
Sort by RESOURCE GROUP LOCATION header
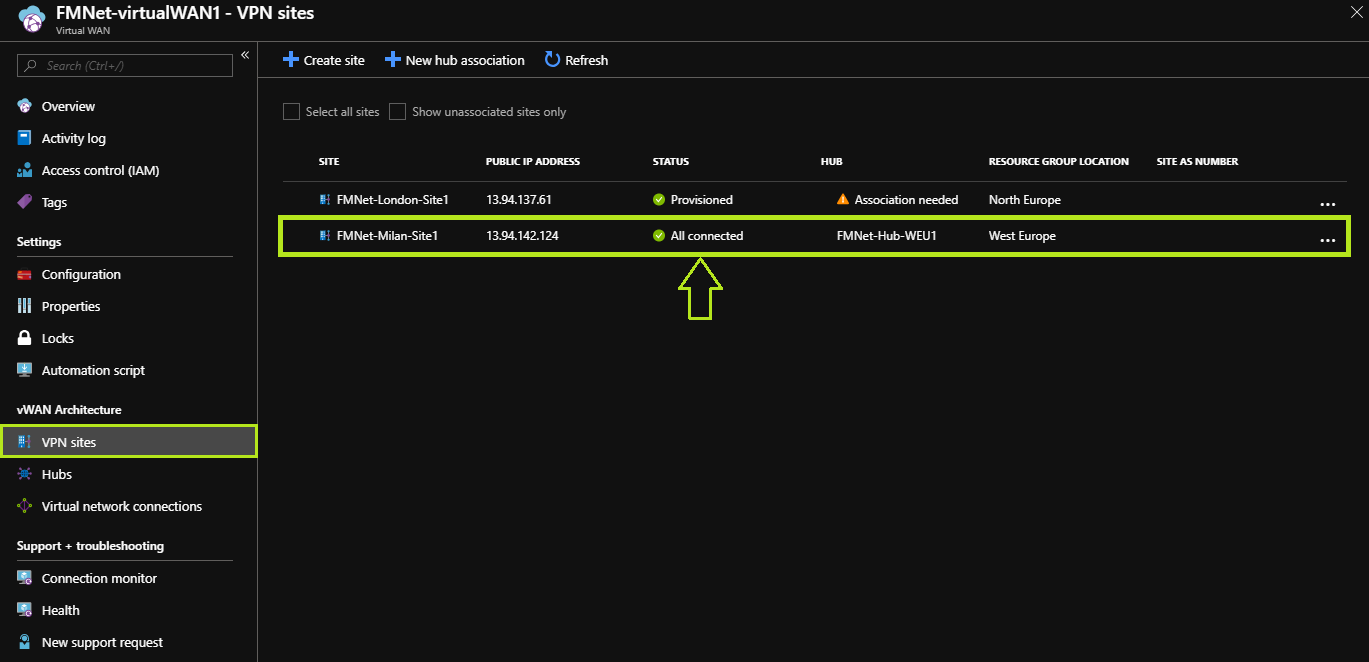tap(1059, 161)
